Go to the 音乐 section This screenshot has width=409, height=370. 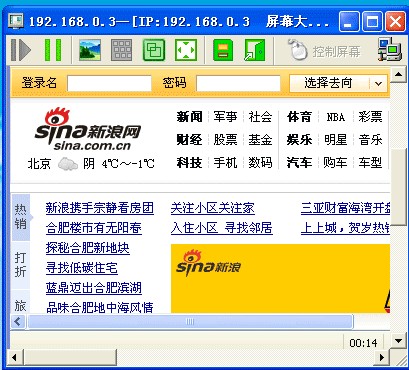pyautogui.click(x=370, y=140)
